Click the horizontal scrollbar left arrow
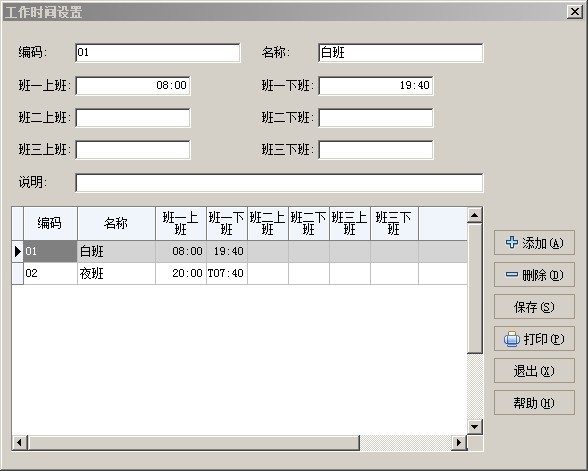Screen dimensions: 588x471 [x=20, y=443]
